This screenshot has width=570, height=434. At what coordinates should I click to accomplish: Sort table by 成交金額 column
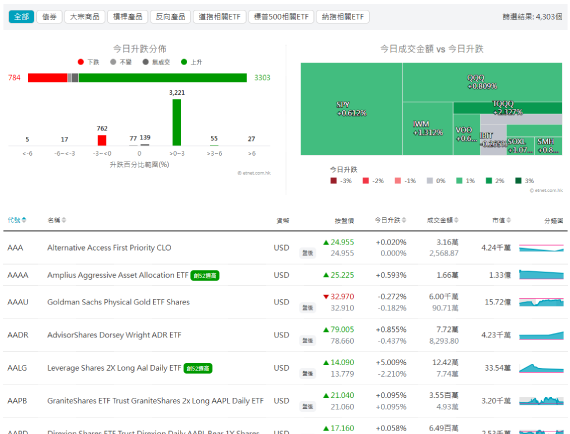coord(442,220)
